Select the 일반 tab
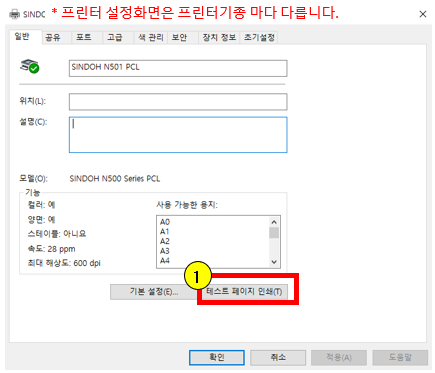This screenshot has height=373, width=435. (x=25, y=37)
